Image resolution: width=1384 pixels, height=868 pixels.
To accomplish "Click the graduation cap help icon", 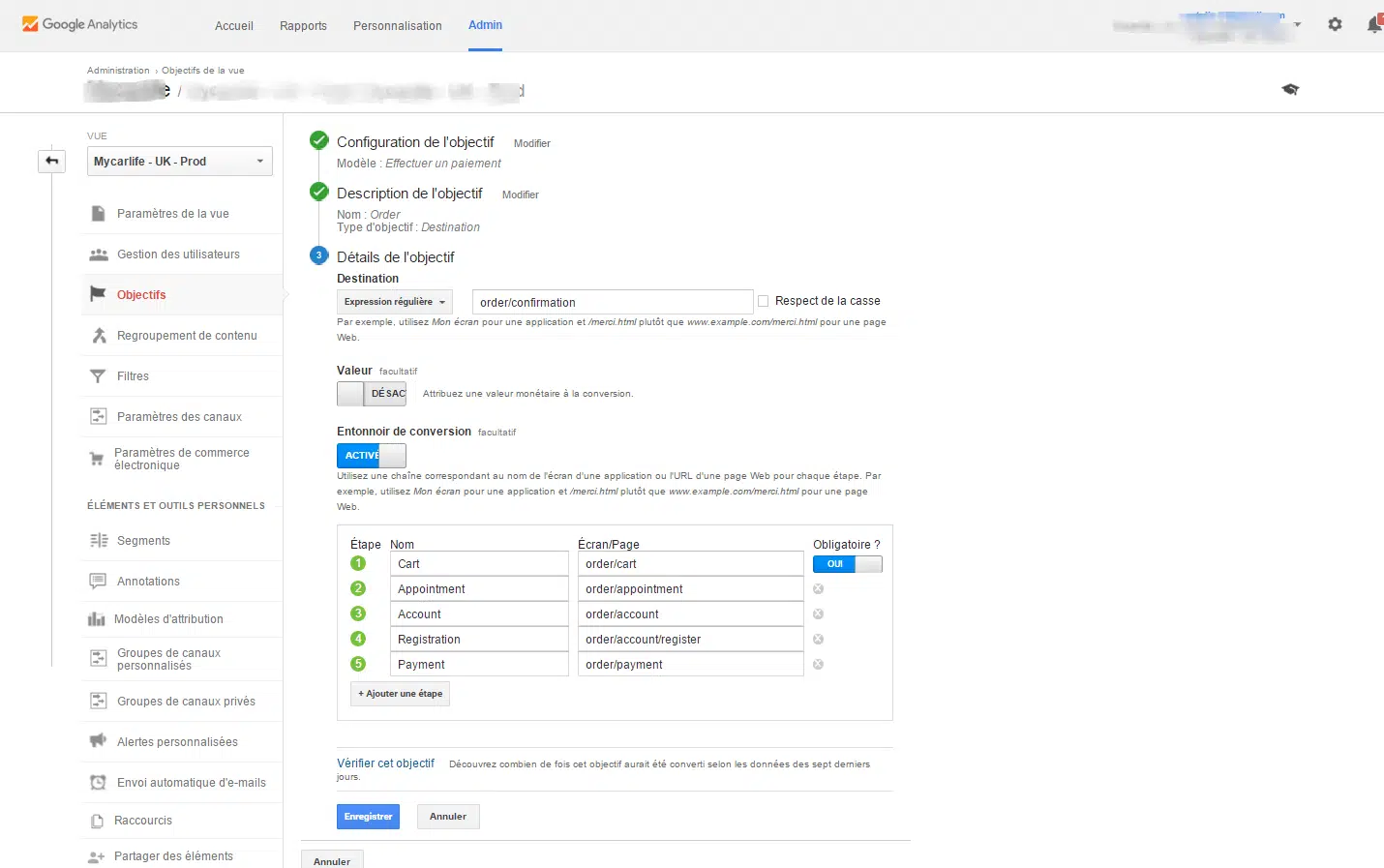I will [1290, 89].
